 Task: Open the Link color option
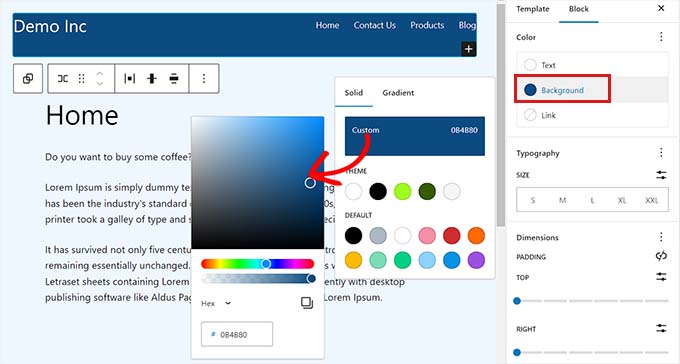(x=592, y=115)
